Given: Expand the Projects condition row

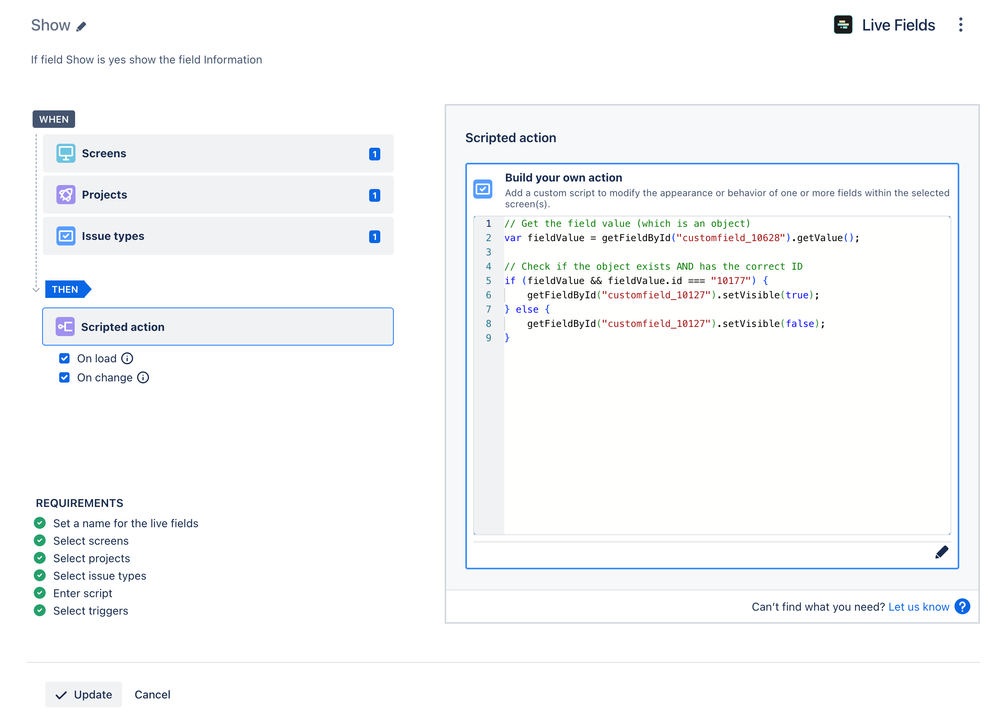Looking at the screenshot, I should 220,195.
